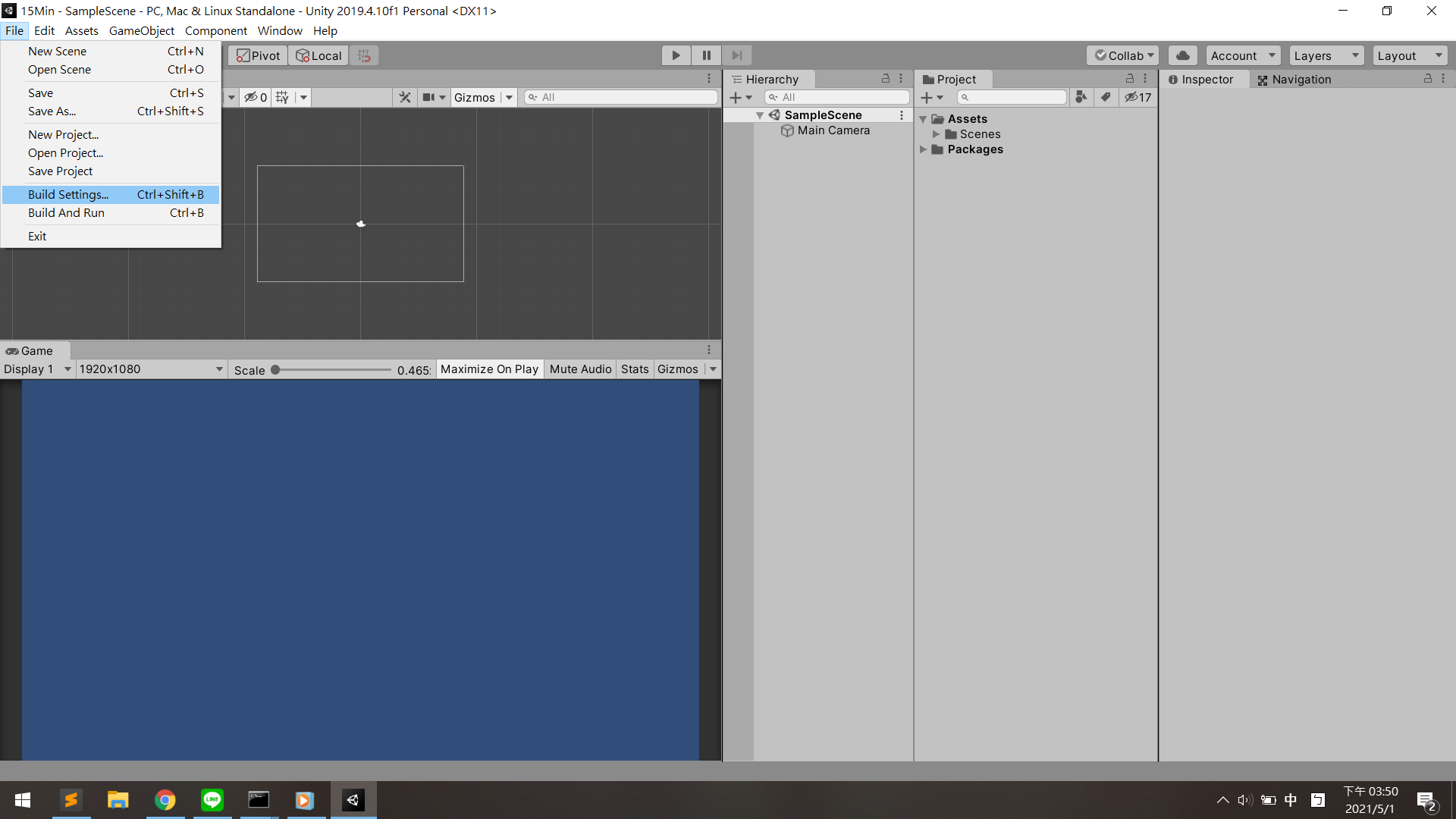Select Build Settings... from the File menu
The image size is (1456, 819).
[x=68, y=195]
